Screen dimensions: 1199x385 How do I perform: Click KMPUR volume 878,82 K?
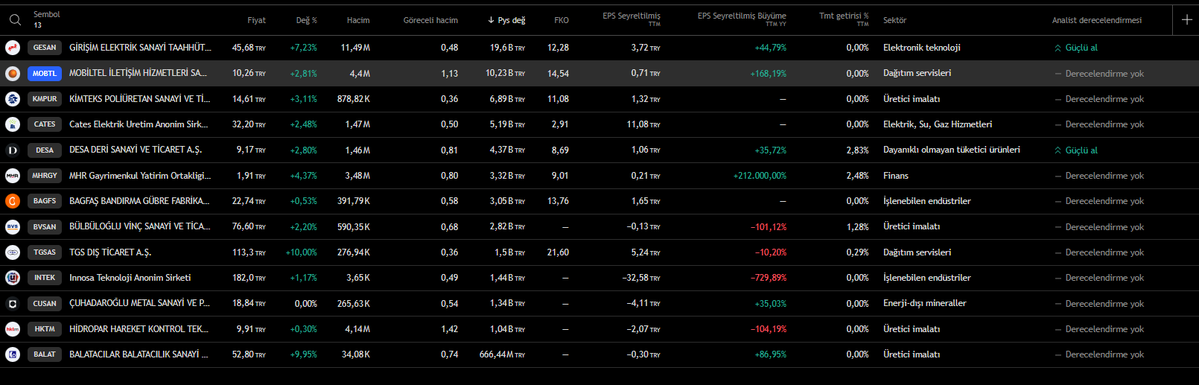(353, 100)
